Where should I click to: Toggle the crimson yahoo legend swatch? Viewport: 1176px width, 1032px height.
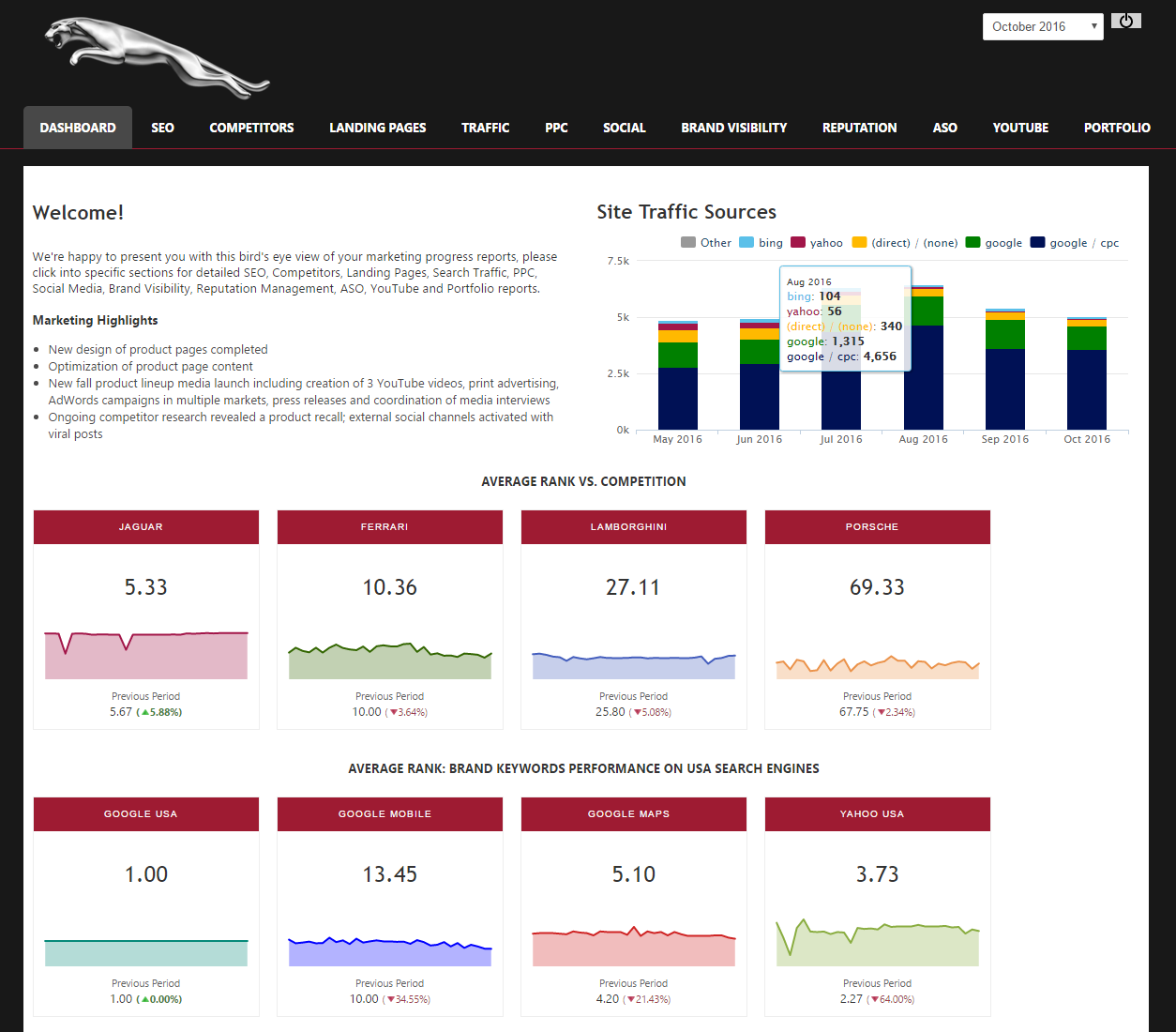798,242
